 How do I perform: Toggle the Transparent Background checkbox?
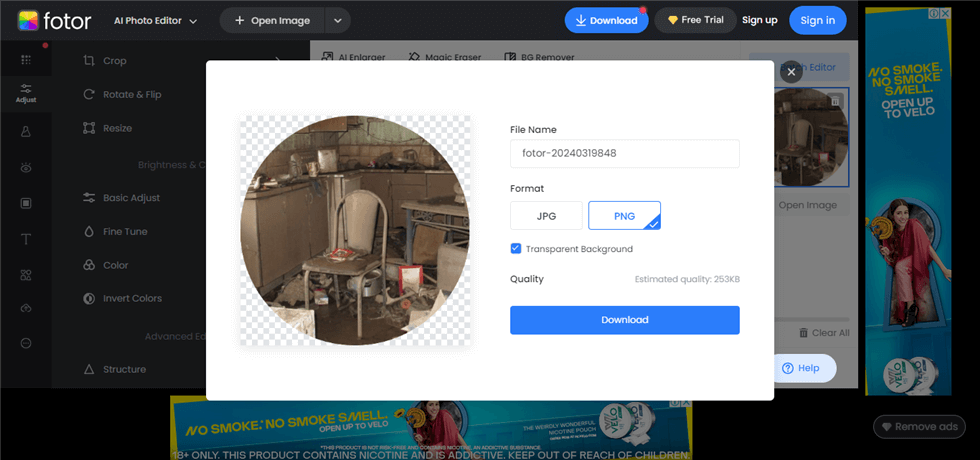[516, 249]
